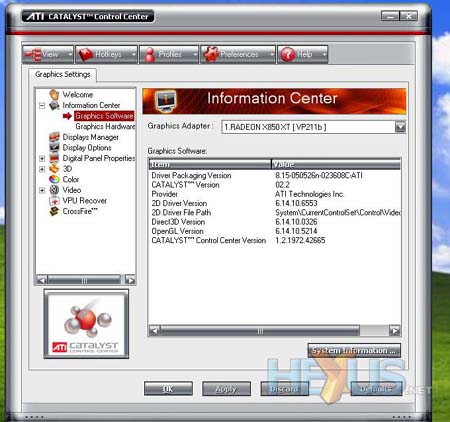Select the 2D Driver File Path row
450x422 pixels.
[x=275, y=212]
